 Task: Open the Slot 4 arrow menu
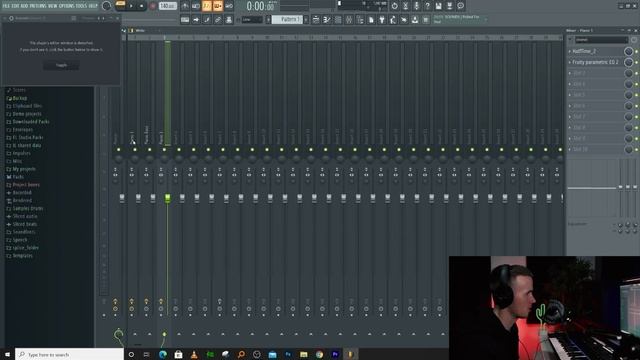point(570,84)
